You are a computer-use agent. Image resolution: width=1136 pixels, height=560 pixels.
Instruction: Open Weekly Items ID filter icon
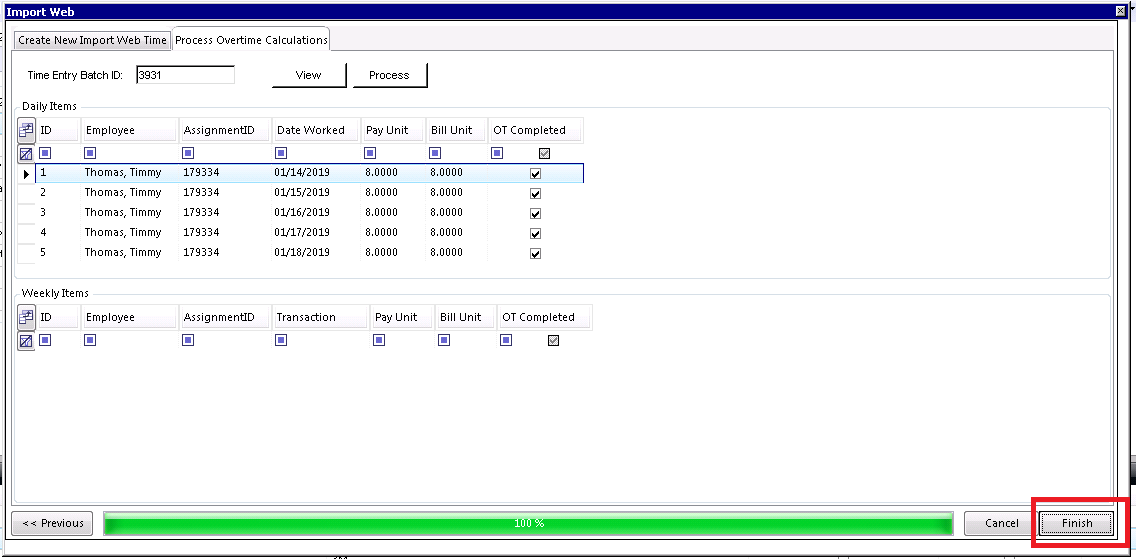point(45,340)
